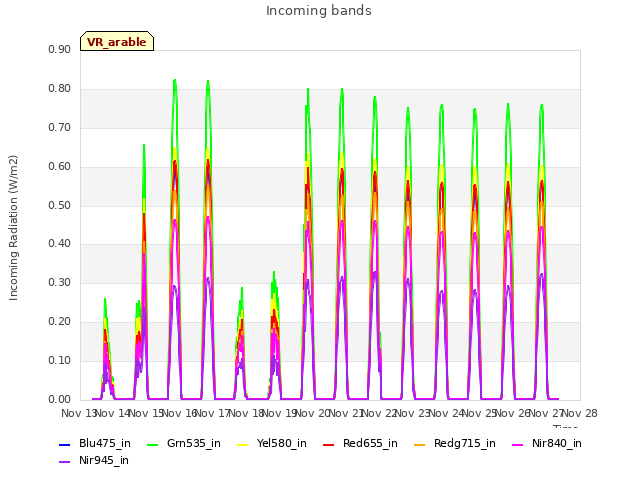The width and height of the screenshot is (640, 480).
Task: Select the Grn535_in legend entry
Action: pos(184,443)
